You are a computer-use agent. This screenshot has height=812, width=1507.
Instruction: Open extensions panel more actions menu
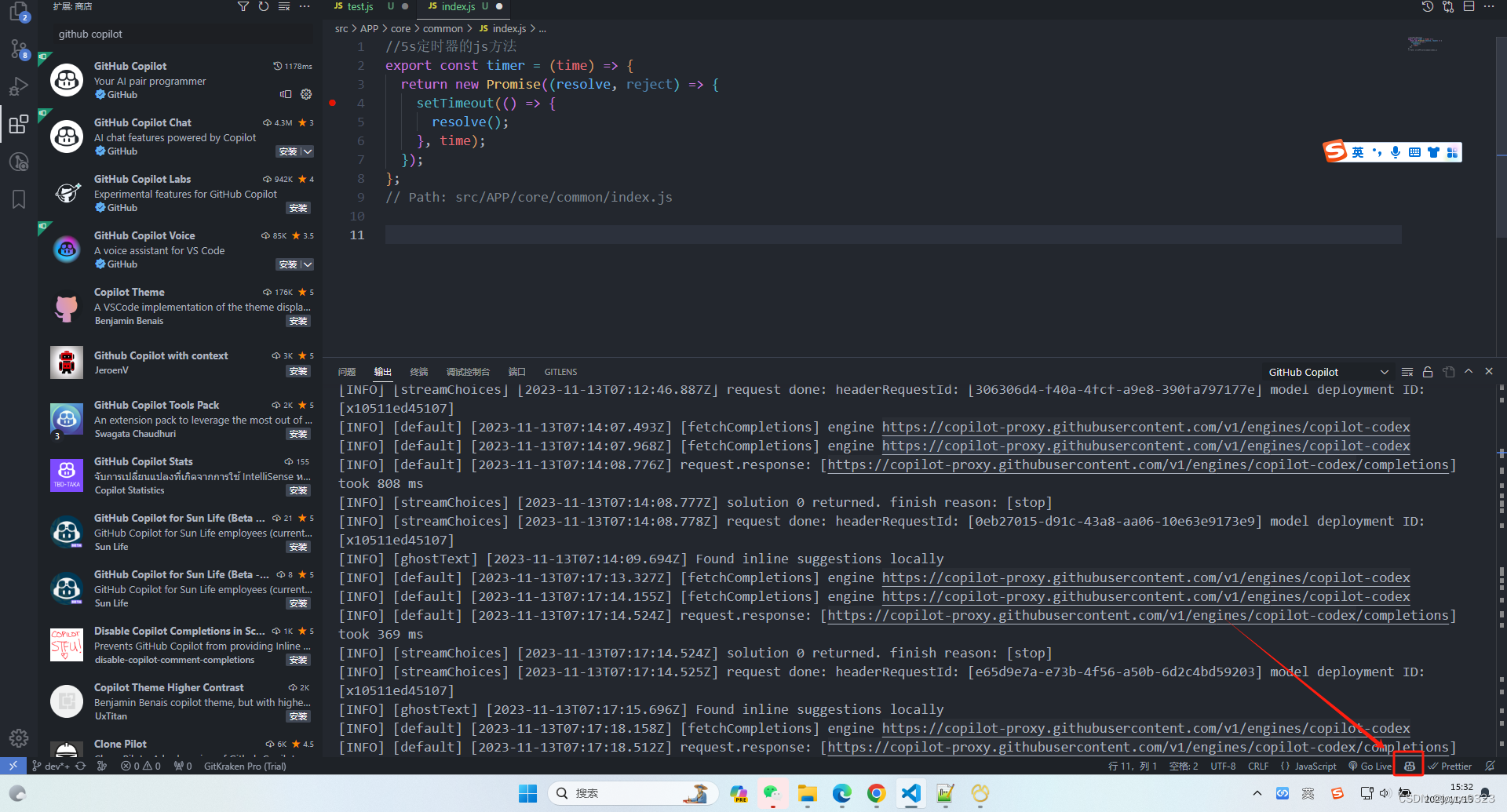(305, 6)
